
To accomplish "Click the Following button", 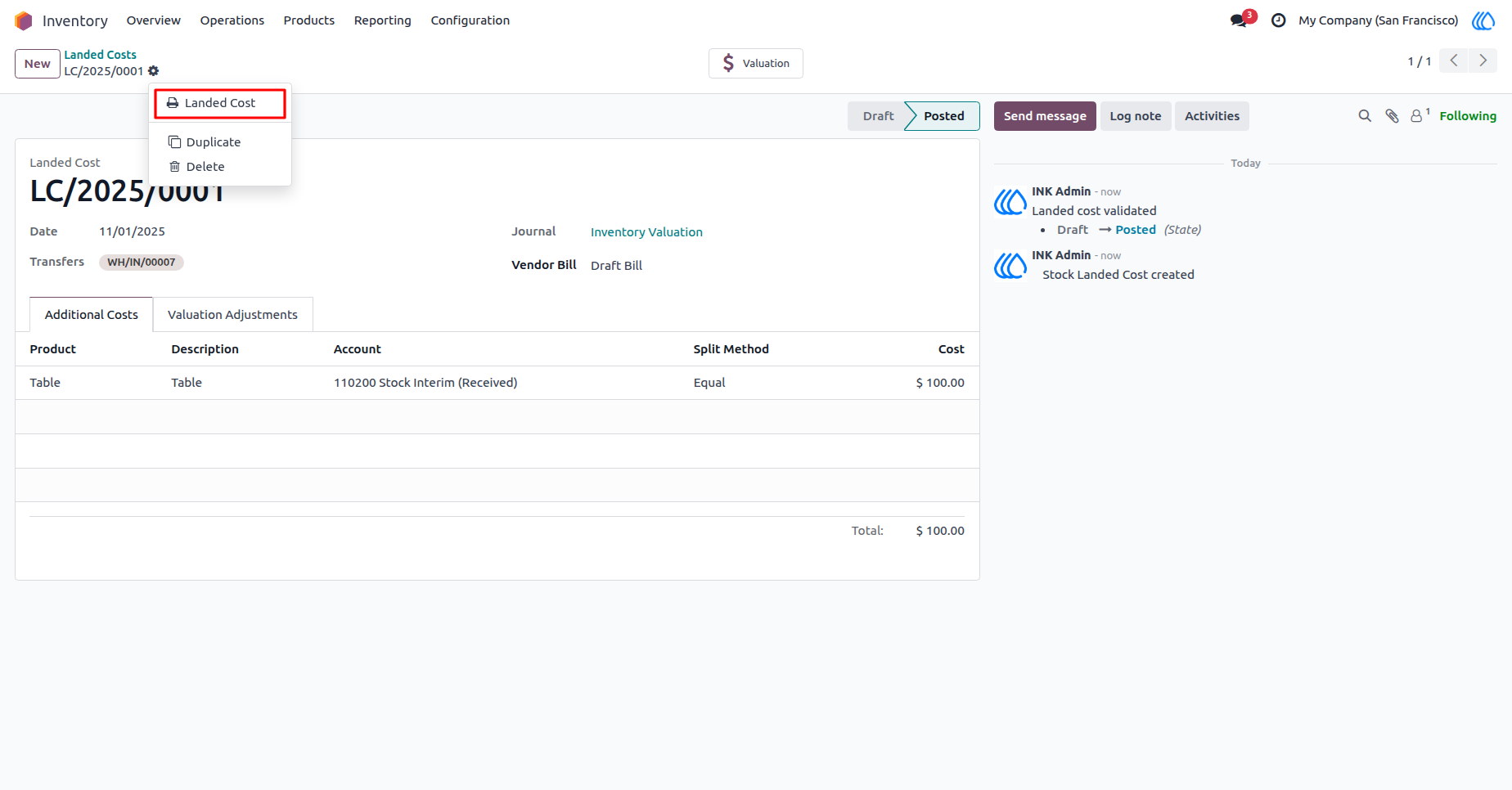I will (1468, 116).
